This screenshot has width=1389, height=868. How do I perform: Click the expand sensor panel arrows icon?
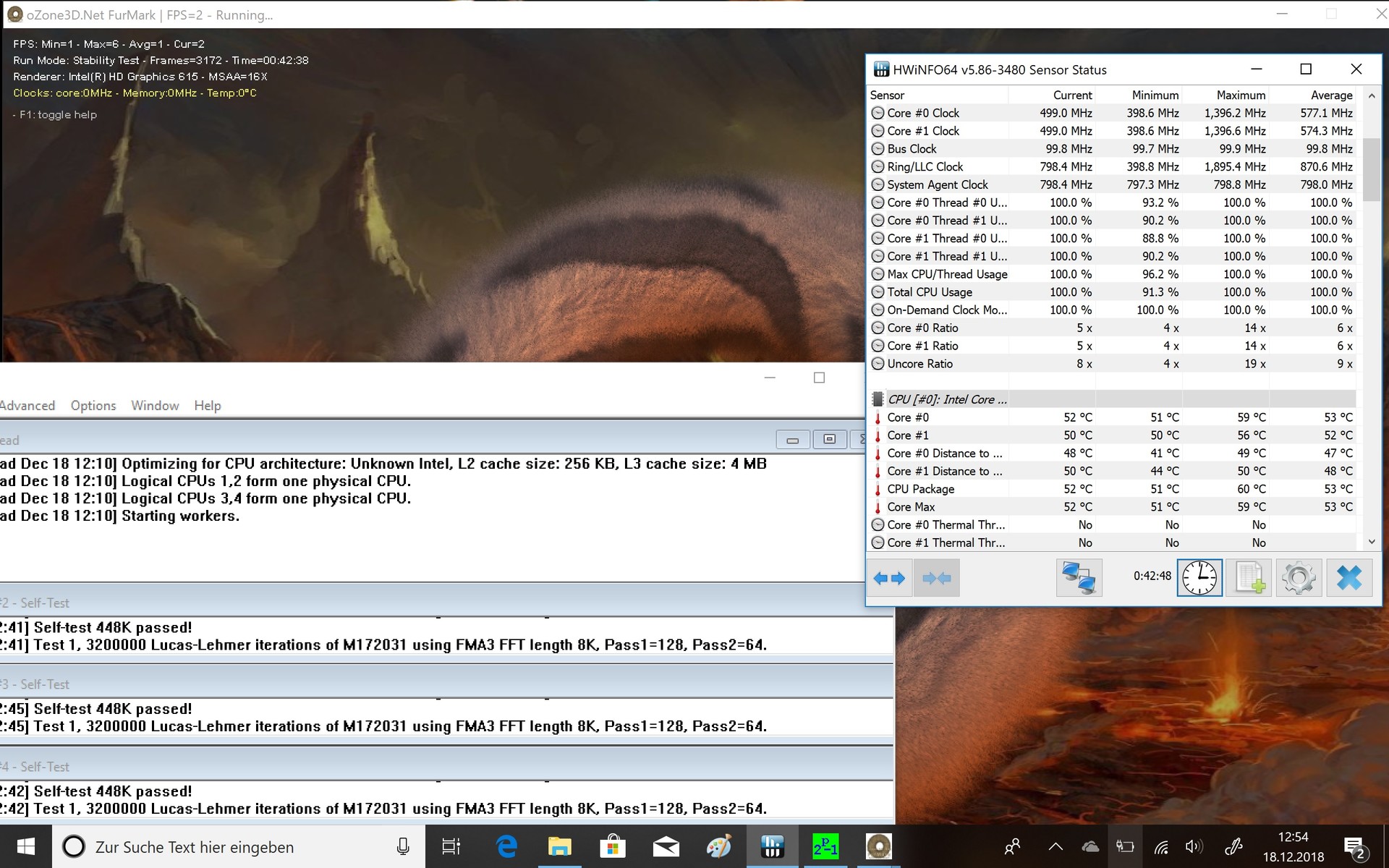pos(889,578)
